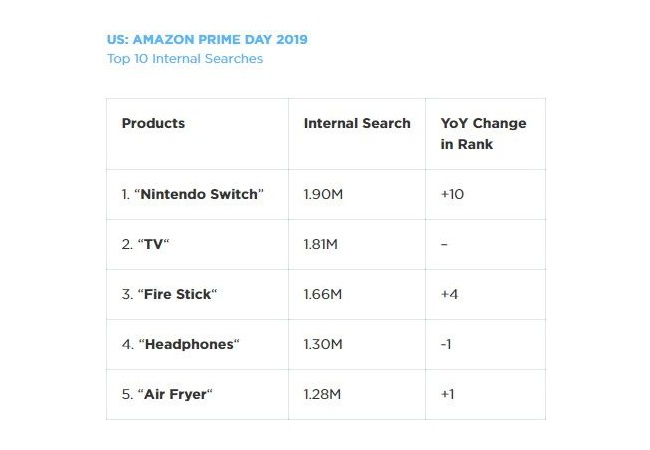Click the "TV" product entry

point(147,244)
